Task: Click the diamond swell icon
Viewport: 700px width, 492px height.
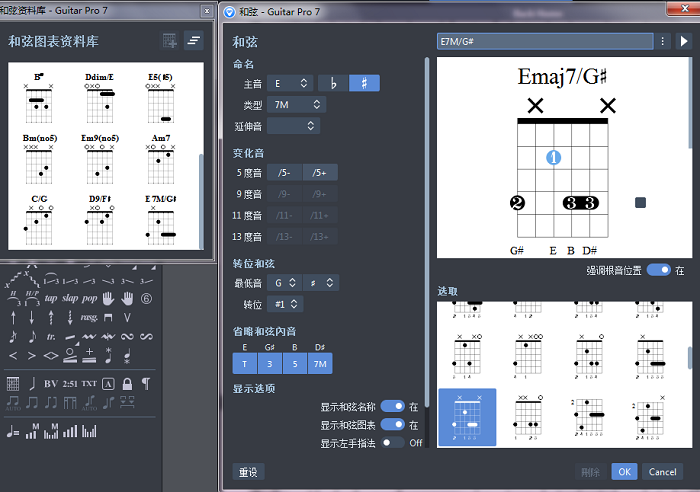Action: tap(51, 356)
